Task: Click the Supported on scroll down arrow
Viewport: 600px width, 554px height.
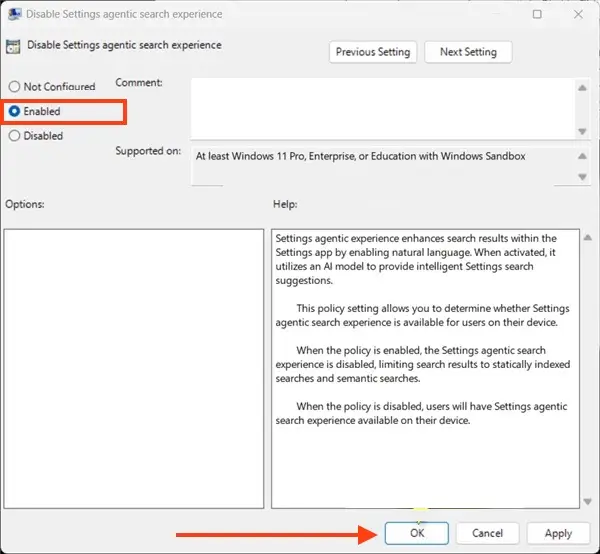Action: [x=582, y=177]
